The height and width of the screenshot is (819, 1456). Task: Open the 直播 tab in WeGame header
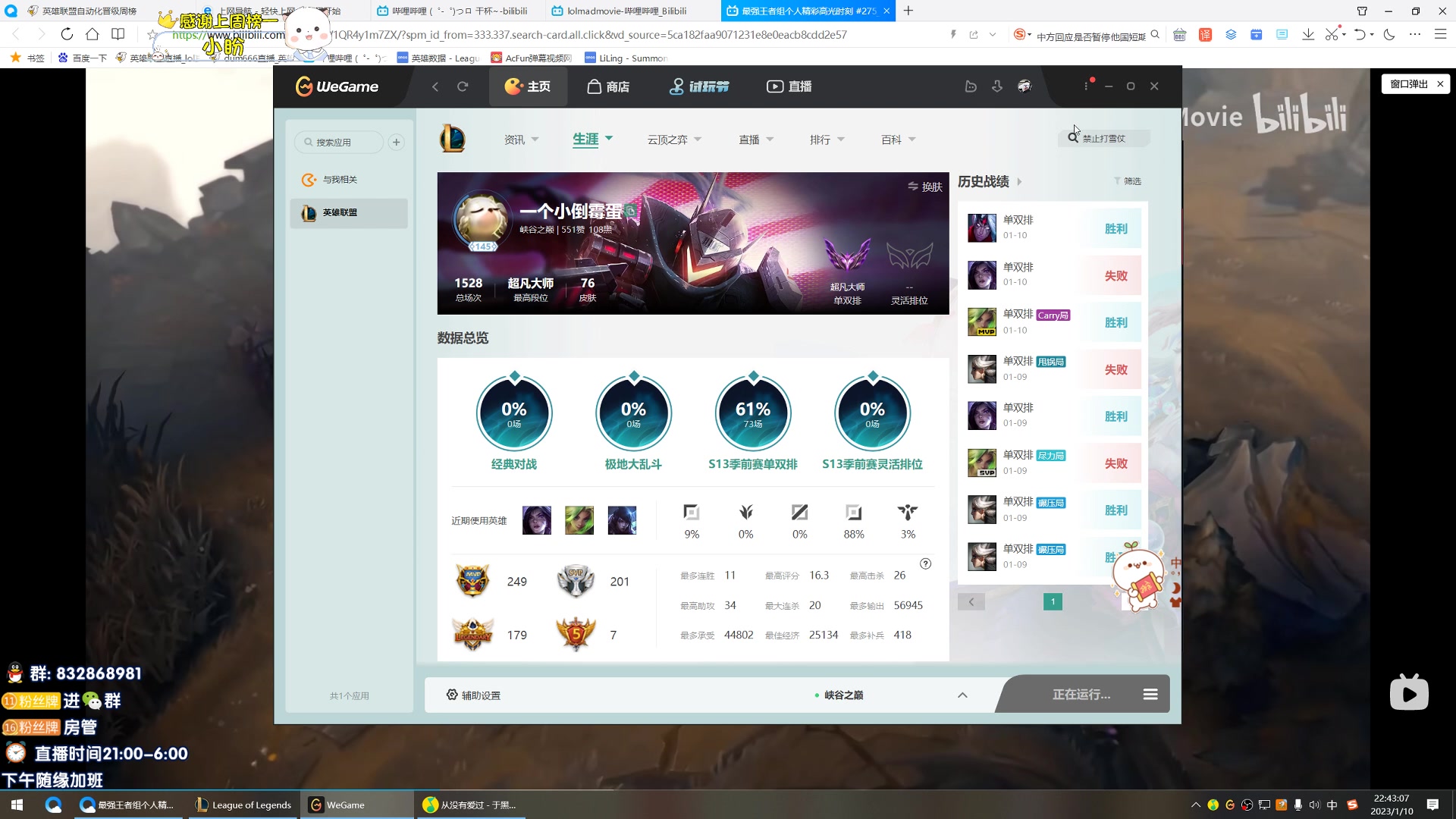tap(789, 86)
